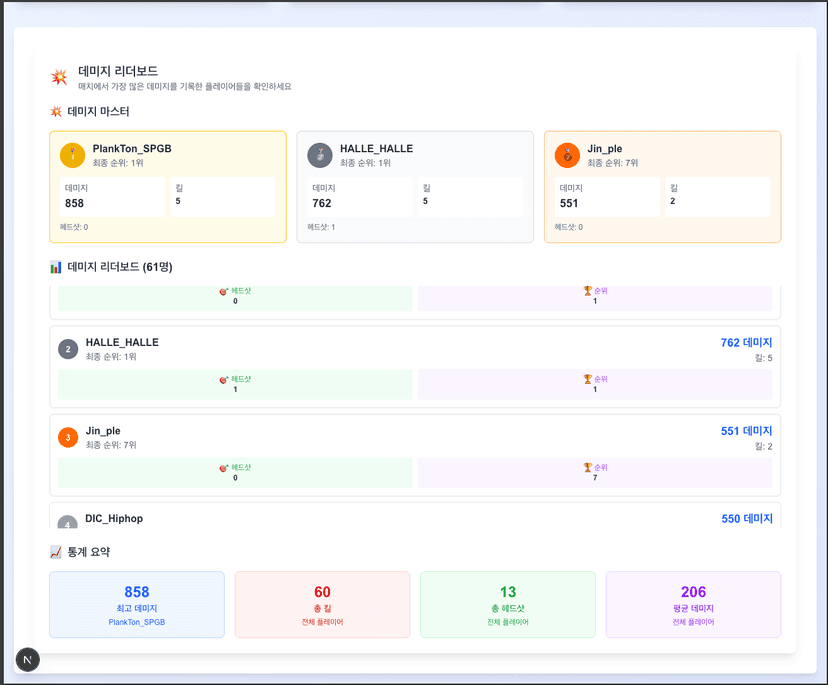Click the 헤드샷 green cell in HALLE_HALLE row
Screen dimensions: 828x685
point(235,384)
